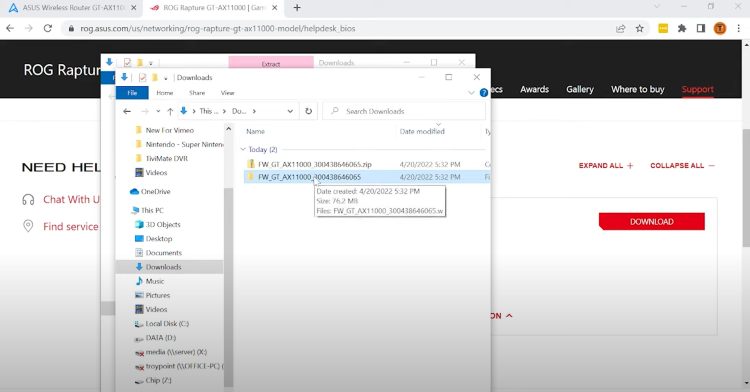Select Extract tab in background Explorer window
The height and width of the screenshot is (392, 750).
[x=271, y=64]
